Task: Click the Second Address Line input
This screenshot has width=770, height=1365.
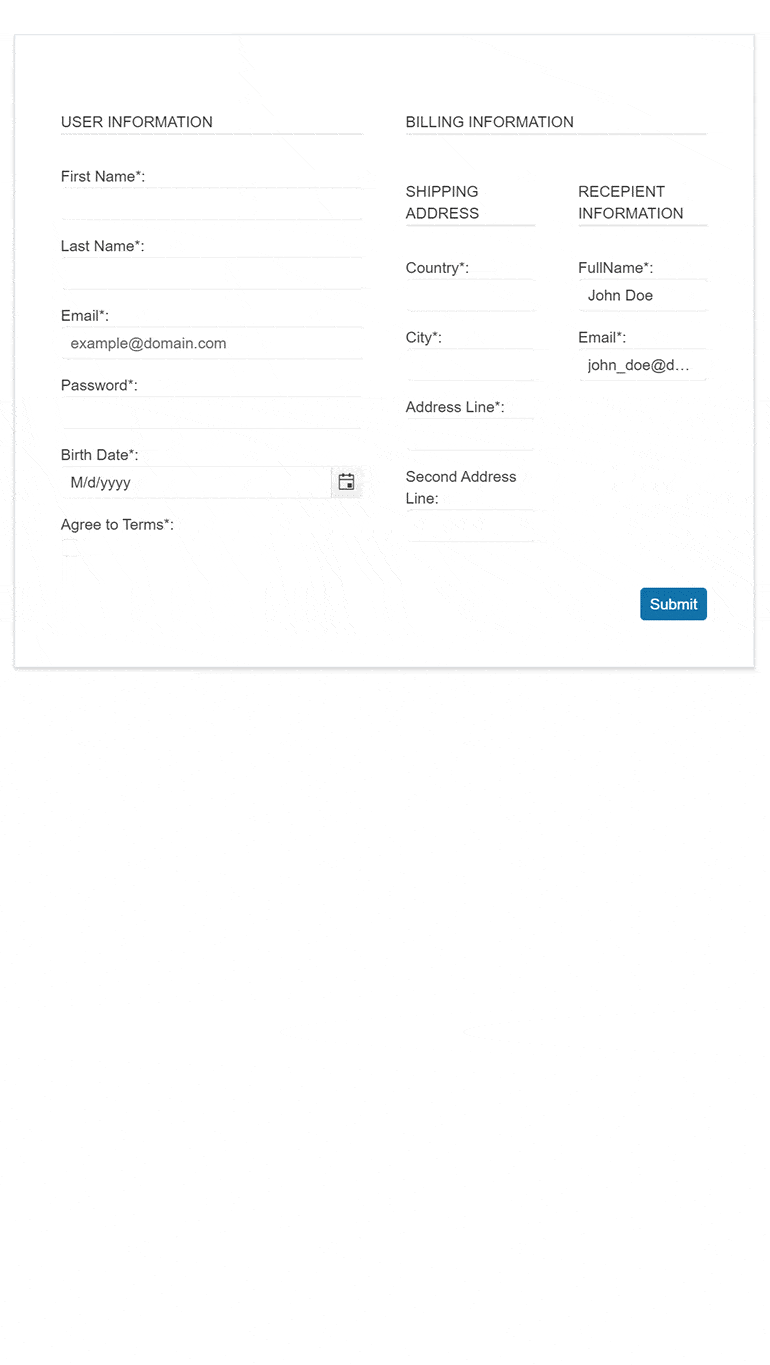Action: coord(470,525)
